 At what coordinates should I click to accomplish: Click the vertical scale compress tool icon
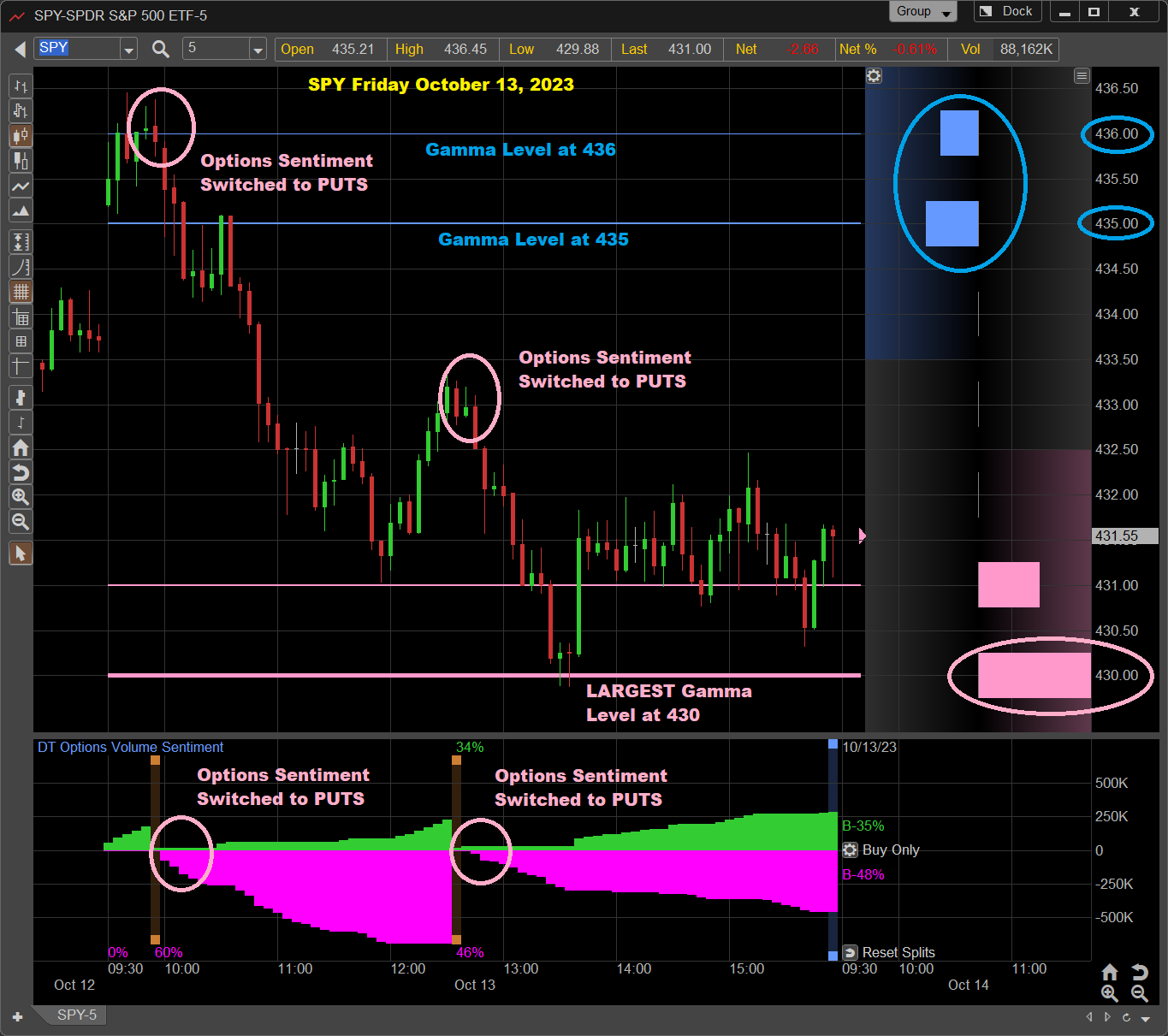click(21, 242)
